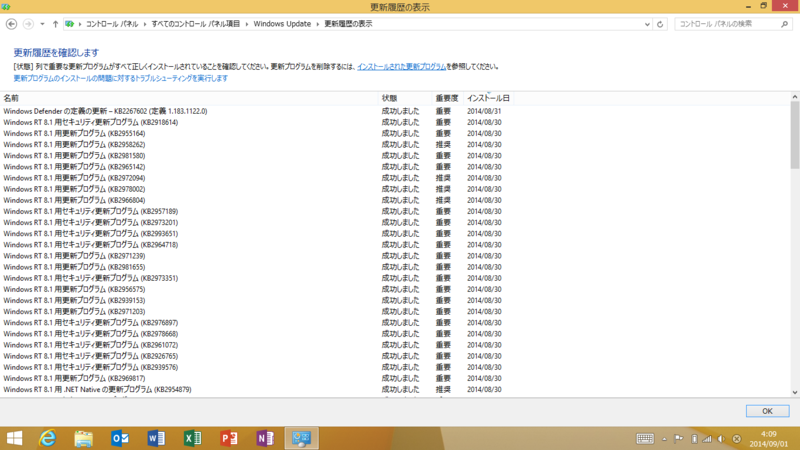Show hidden tray icons arrow
Image resolution: width=800 pixels, height=450 pixels.
coord(664,439)
